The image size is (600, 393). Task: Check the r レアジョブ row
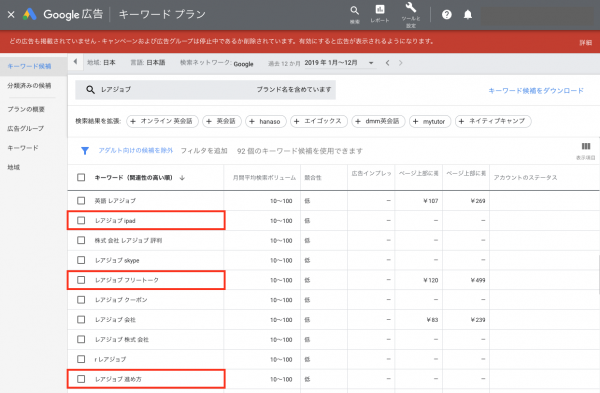click(81, 359)
